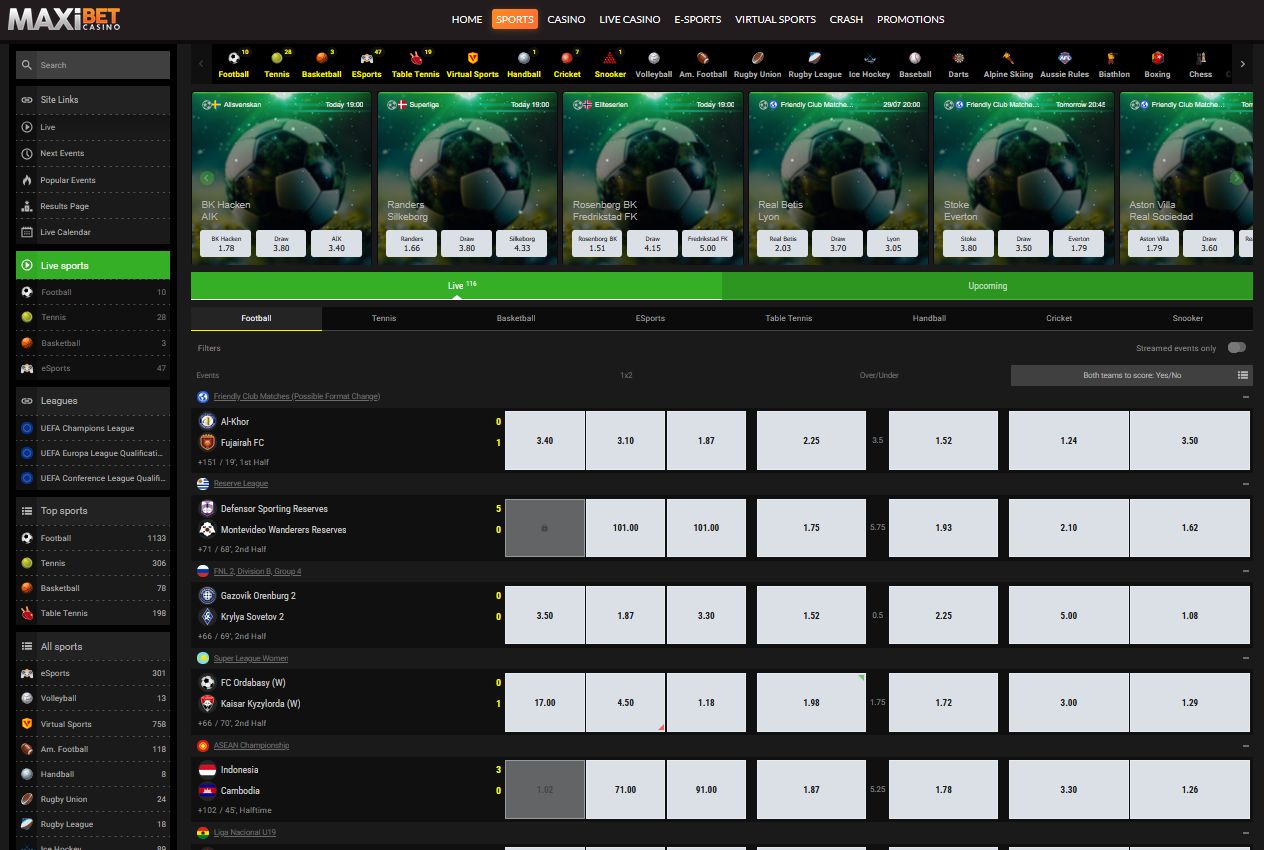
Task: Select the Baseball sport icon
Action: (x=915, y=65)
